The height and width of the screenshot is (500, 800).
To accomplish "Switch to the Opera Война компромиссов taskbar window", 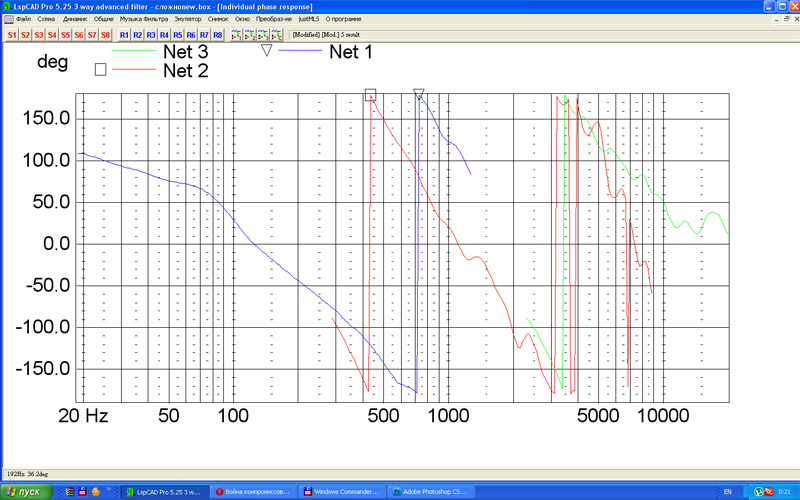I will tap(254, 492).
